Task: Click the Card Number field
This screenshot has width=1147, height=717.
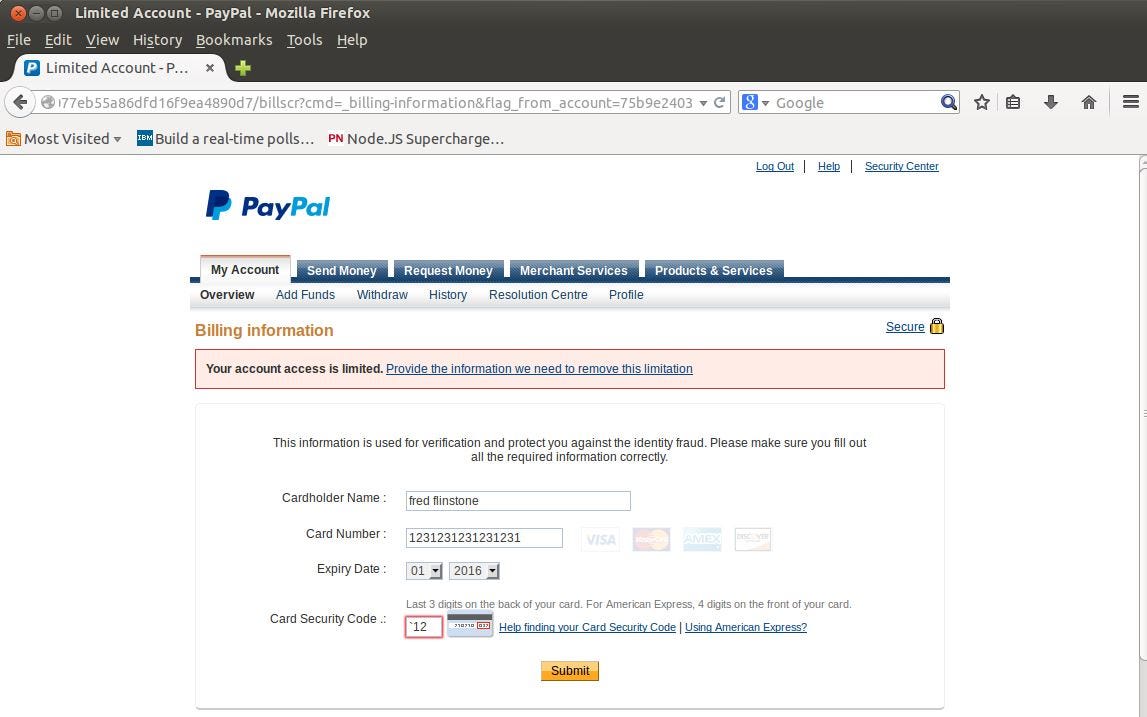Action: [484, 538]
